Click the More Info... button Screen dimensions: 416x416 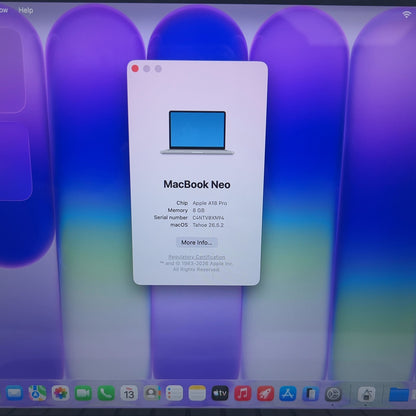click(x=197, y=242)
